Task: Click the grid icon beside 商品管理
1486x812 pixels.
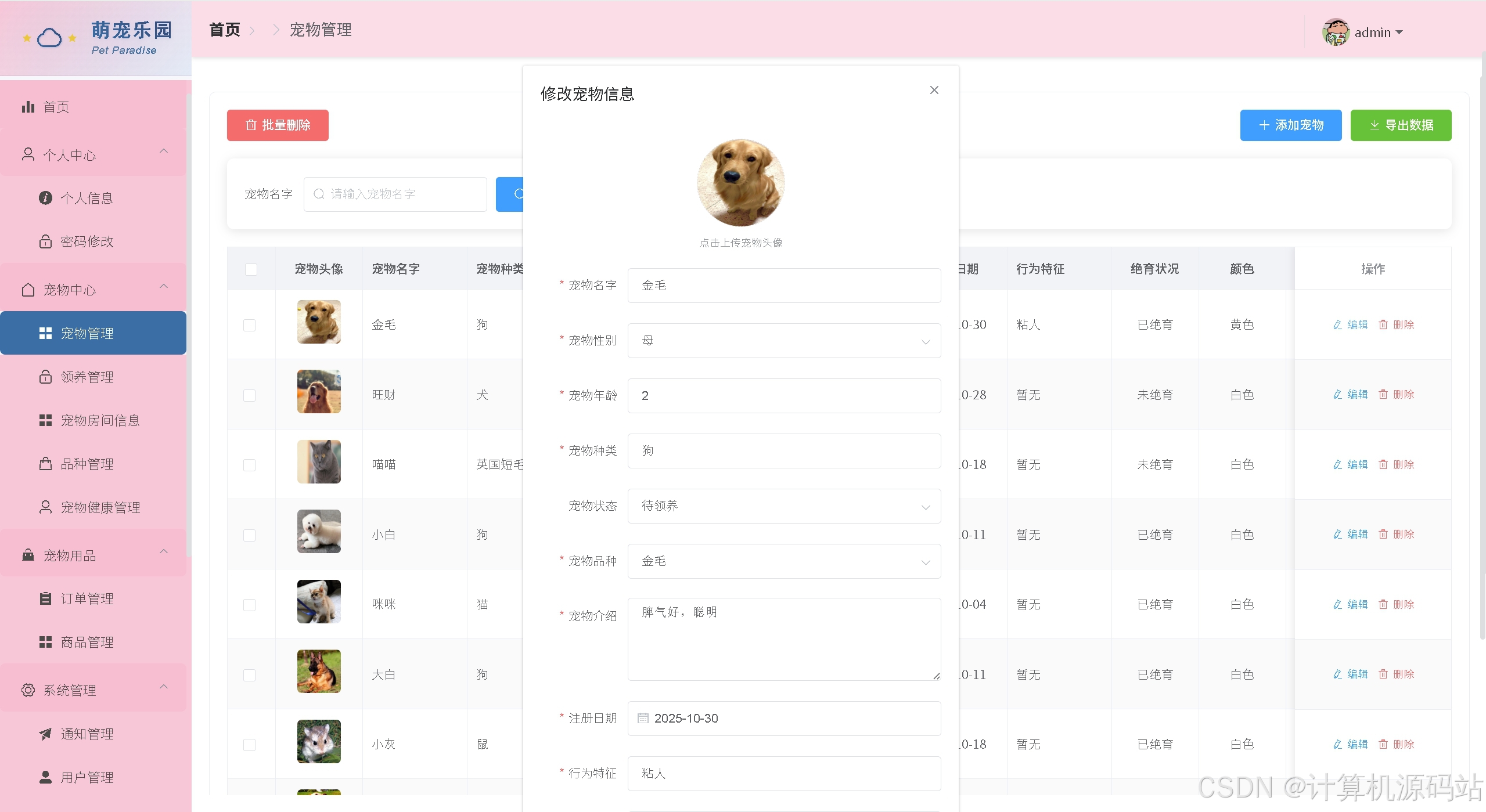Action: 45,642
